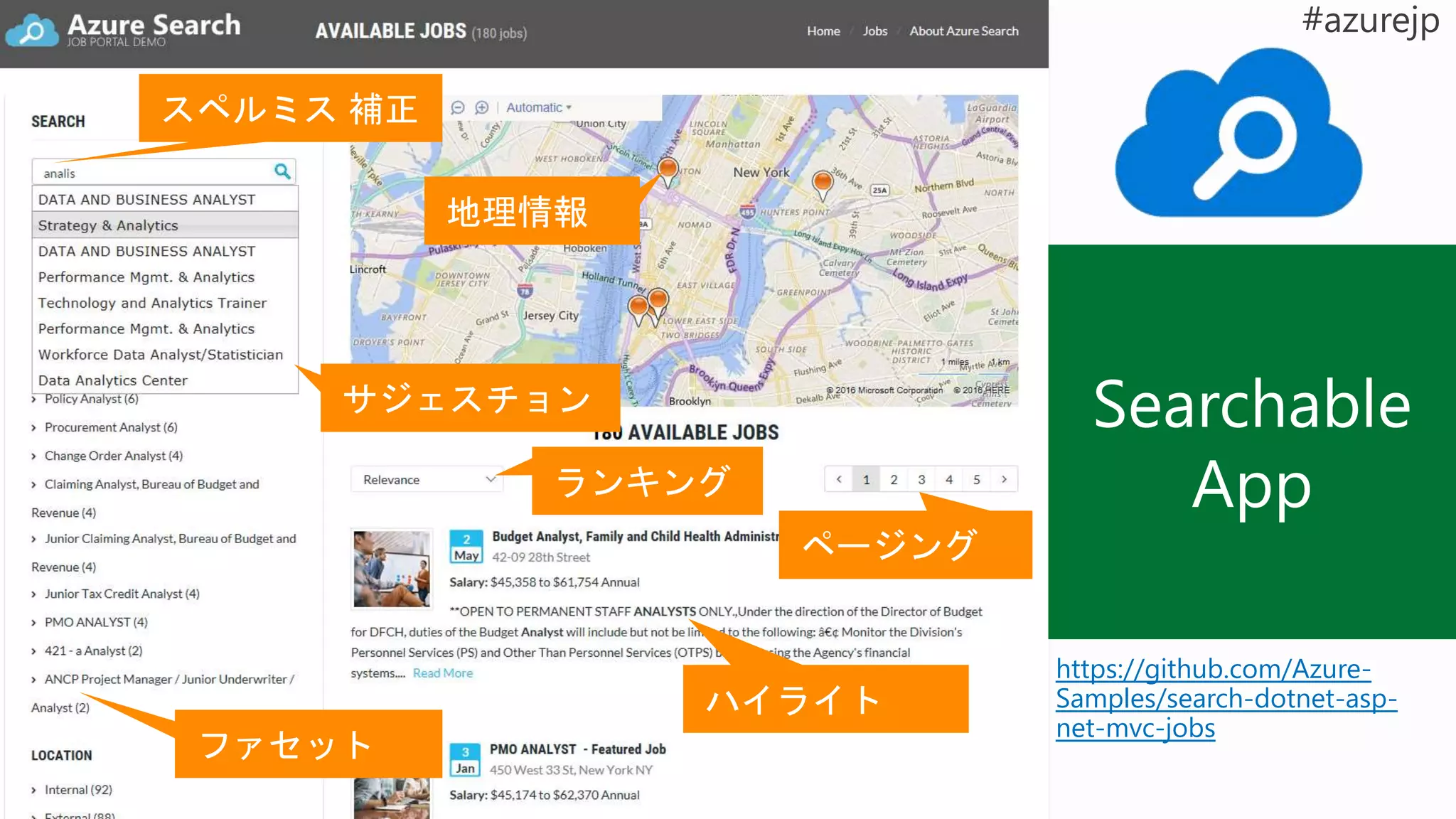Expand the Claiming Analyst facet chevron
Screen dimensions: 1456x819
point(33,485)
